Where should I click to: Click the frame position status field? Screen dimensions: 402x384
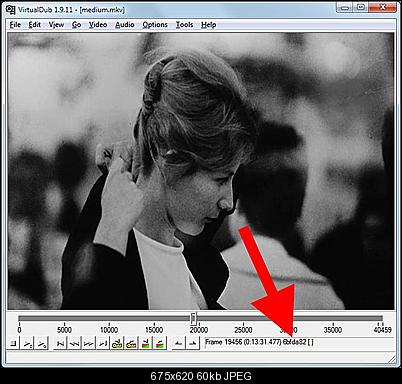point(298,342)
